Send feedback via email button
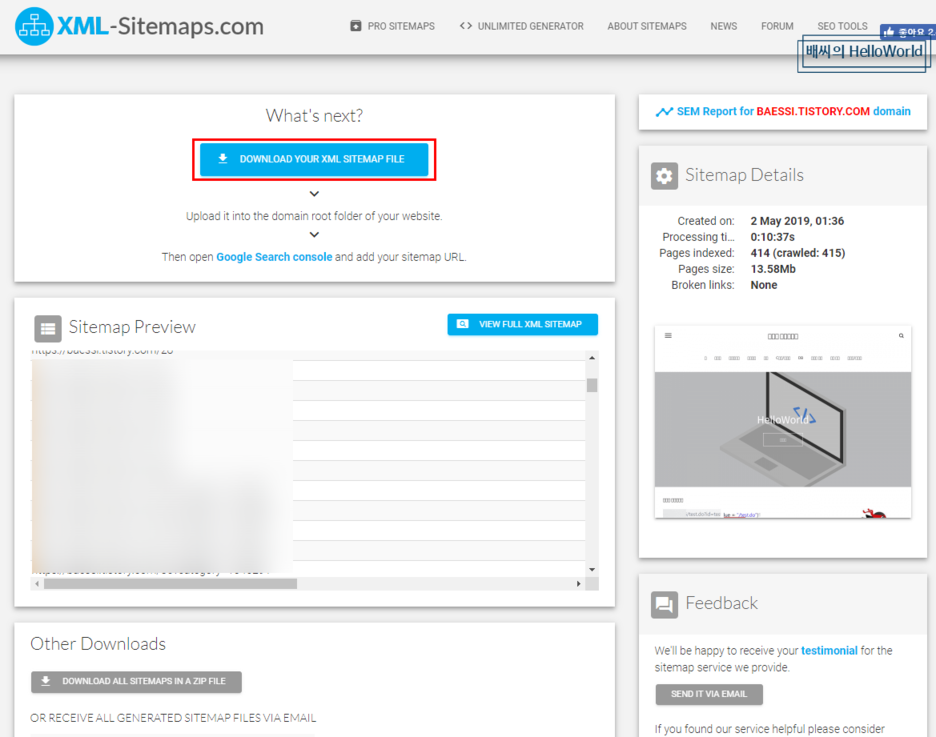This screenshot has width=936, height=737. click(709, 694)
